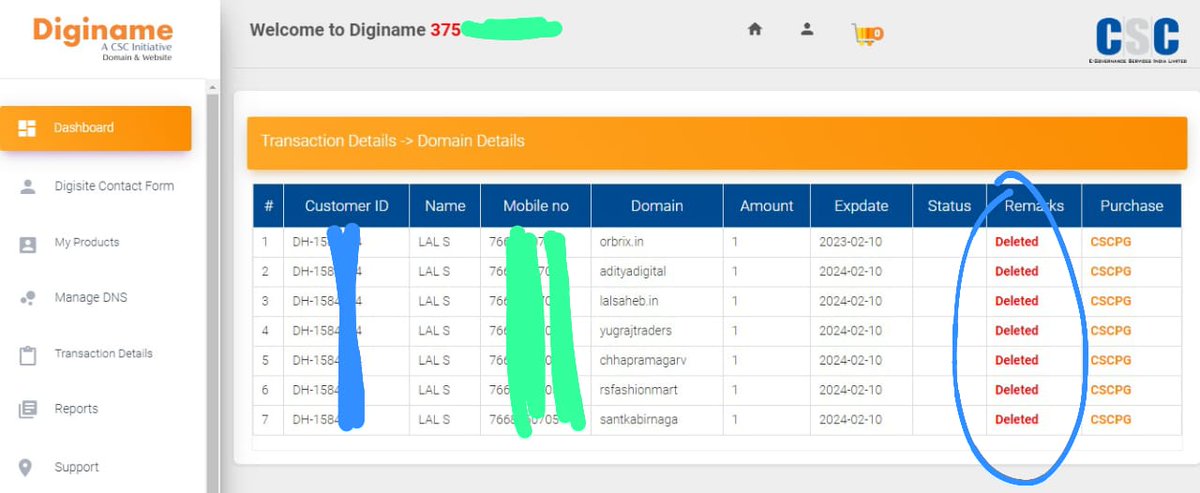Click CSCPG link for chhapramagarv row
Viewport: 1200px width, 493px height.
[1111, 360]
